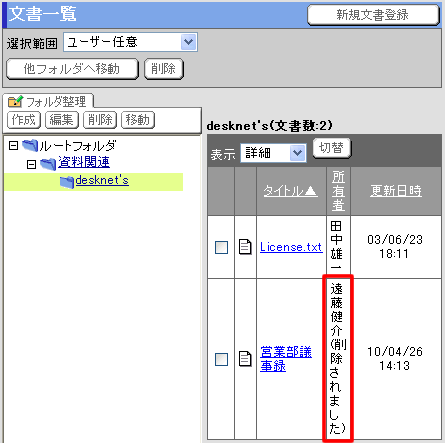Click the 作成 folder button
This screenshot has height=443, width=445.
(x=24, y=120)
